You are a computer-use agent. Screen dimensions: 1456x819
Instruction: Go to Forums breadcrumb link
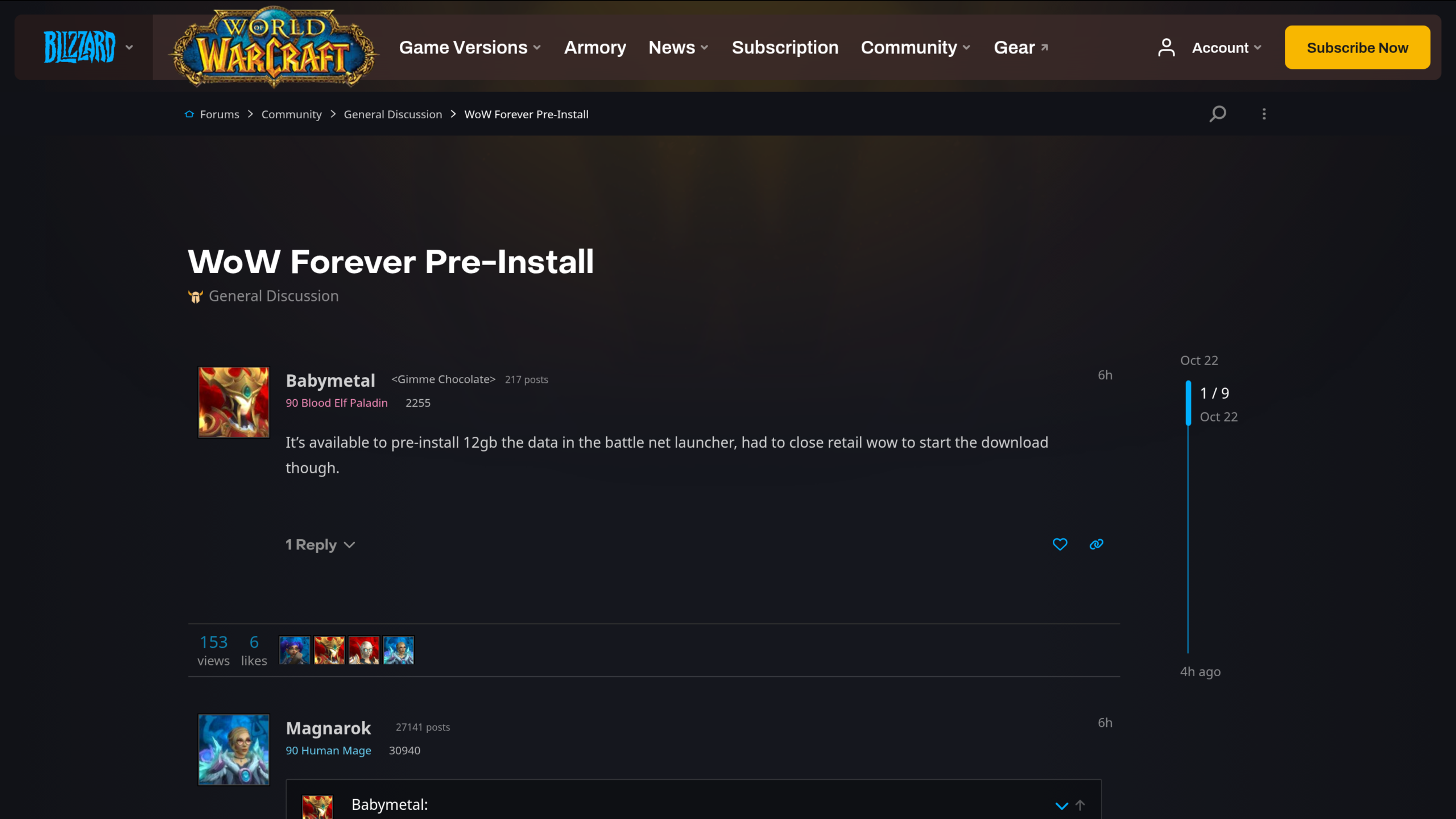pos(220,114)
